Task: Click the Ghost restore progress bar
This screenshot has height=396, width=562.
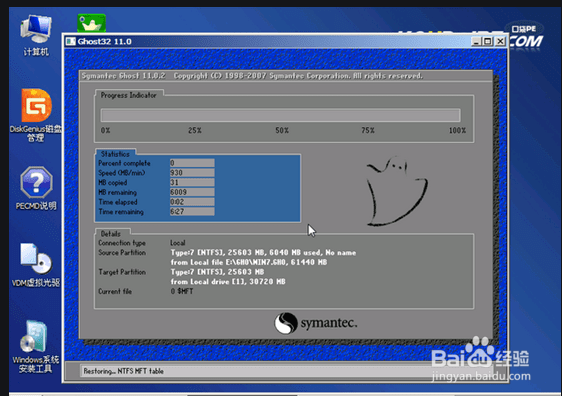Action: point(281,115)
